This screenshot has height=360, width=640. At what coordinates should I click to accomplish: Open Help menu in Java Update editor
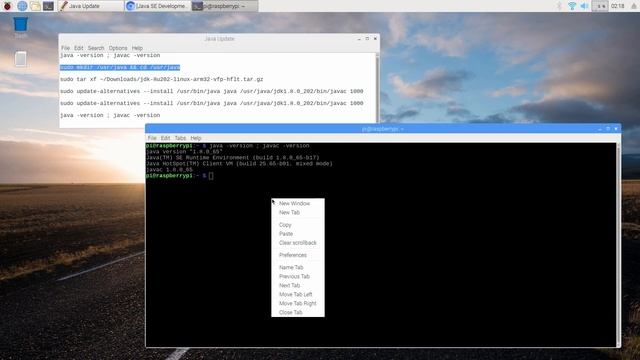point(137,48)
